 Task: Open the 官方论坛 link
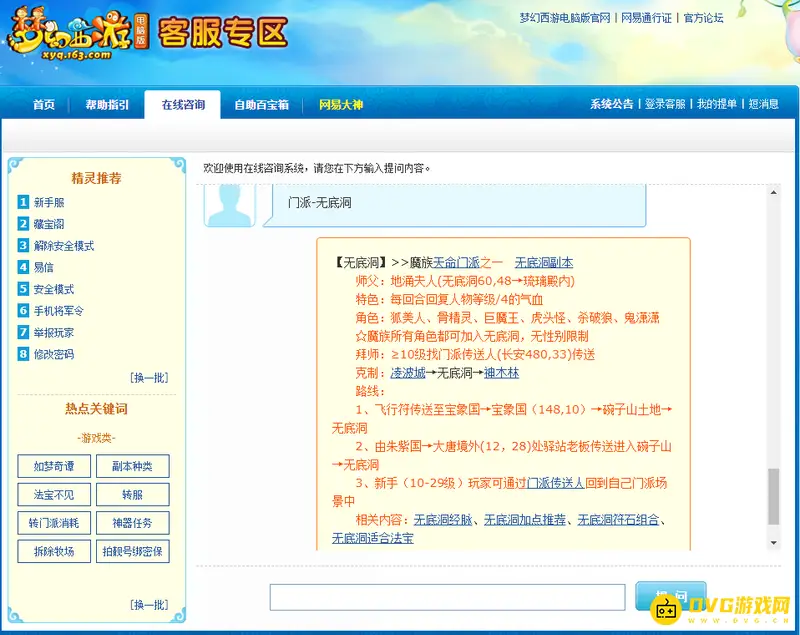click(x=703, y=18)
